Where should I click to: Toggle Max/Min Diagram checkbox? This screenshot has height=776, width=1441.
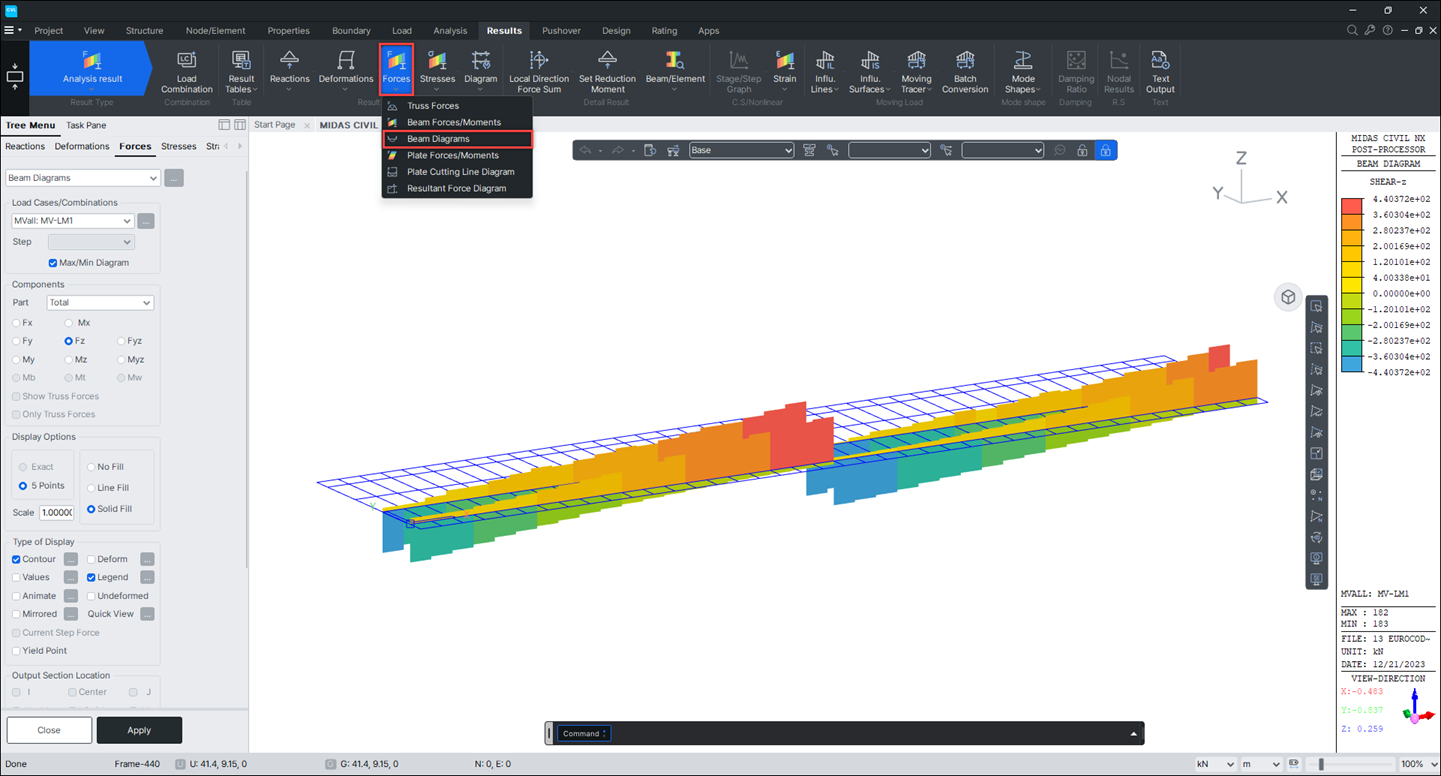coord(53,263)
